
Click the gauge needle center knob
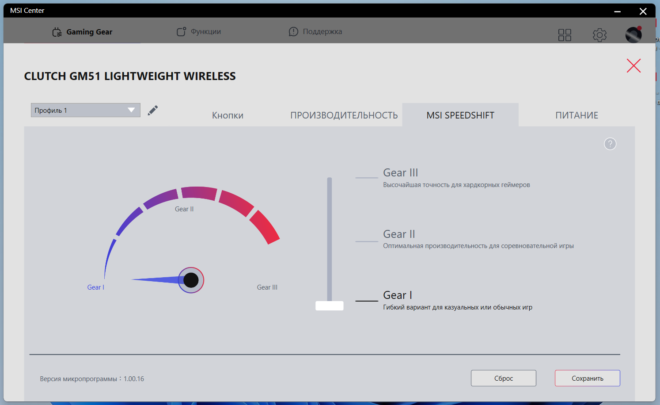[191, 280]
